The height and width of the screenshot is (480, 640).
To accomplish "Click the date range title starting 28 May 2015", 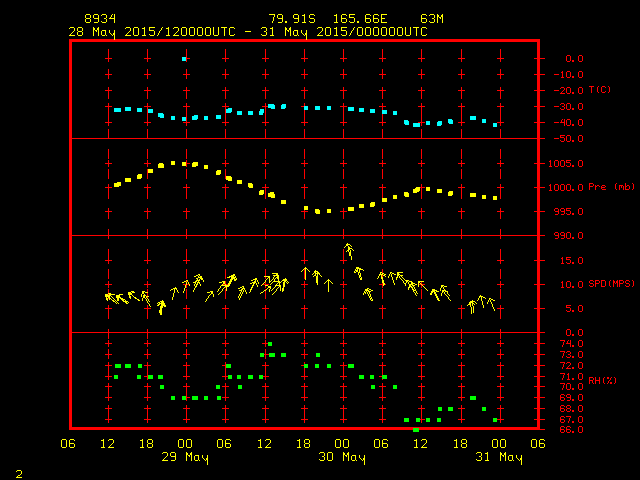I will [x=248, y=32].
